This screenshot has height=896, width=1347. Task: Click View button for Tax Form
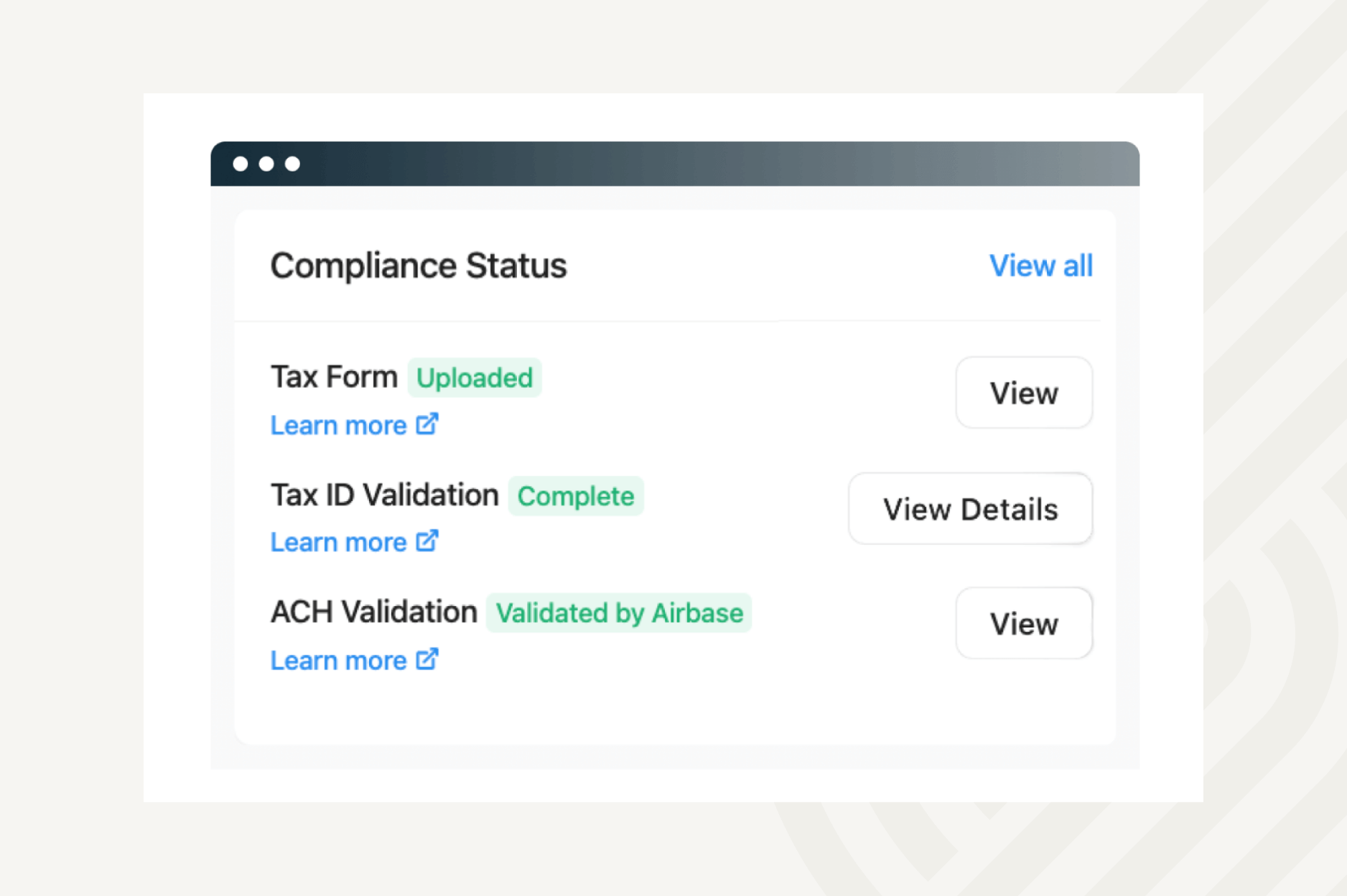tap(1024, 393)
